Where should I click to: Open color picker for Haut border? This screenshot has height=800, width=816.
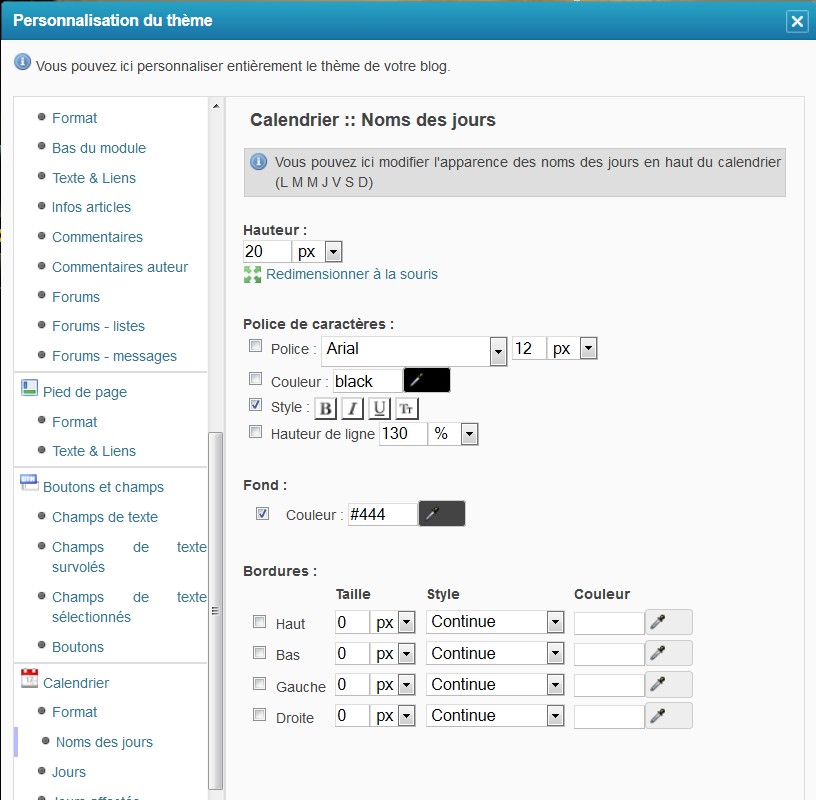(x=669, y=622)
